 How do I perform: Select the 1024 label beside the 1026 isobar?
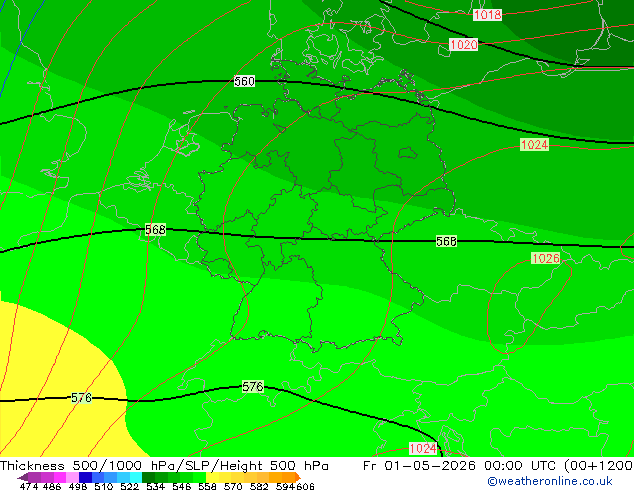tap(535, 144)
